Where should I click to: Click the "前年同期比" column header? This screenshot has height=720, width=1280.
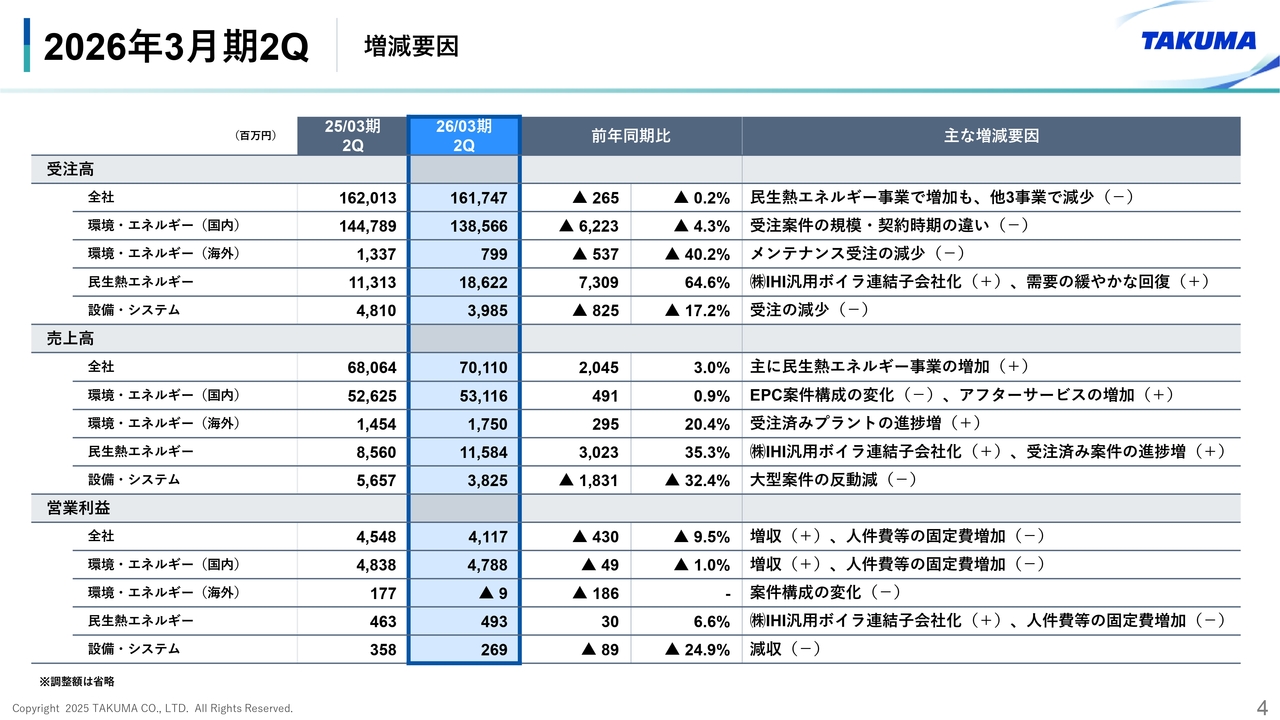(631, 136)
